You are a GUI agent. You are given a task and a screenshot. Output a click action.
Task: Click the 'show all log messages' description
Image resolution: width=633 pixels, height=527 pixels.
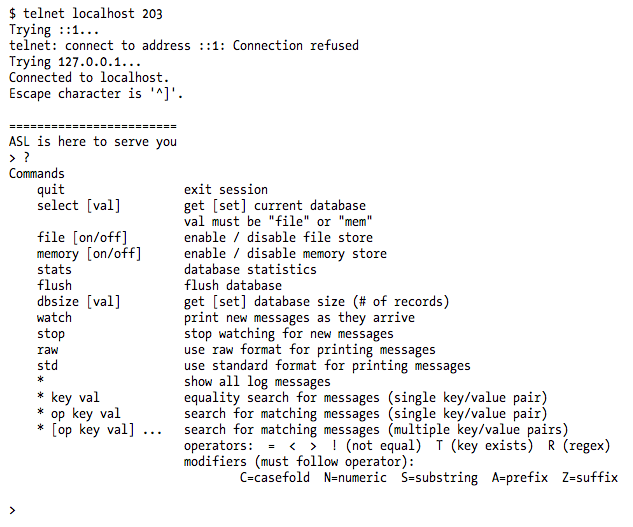tap(257, 382)
